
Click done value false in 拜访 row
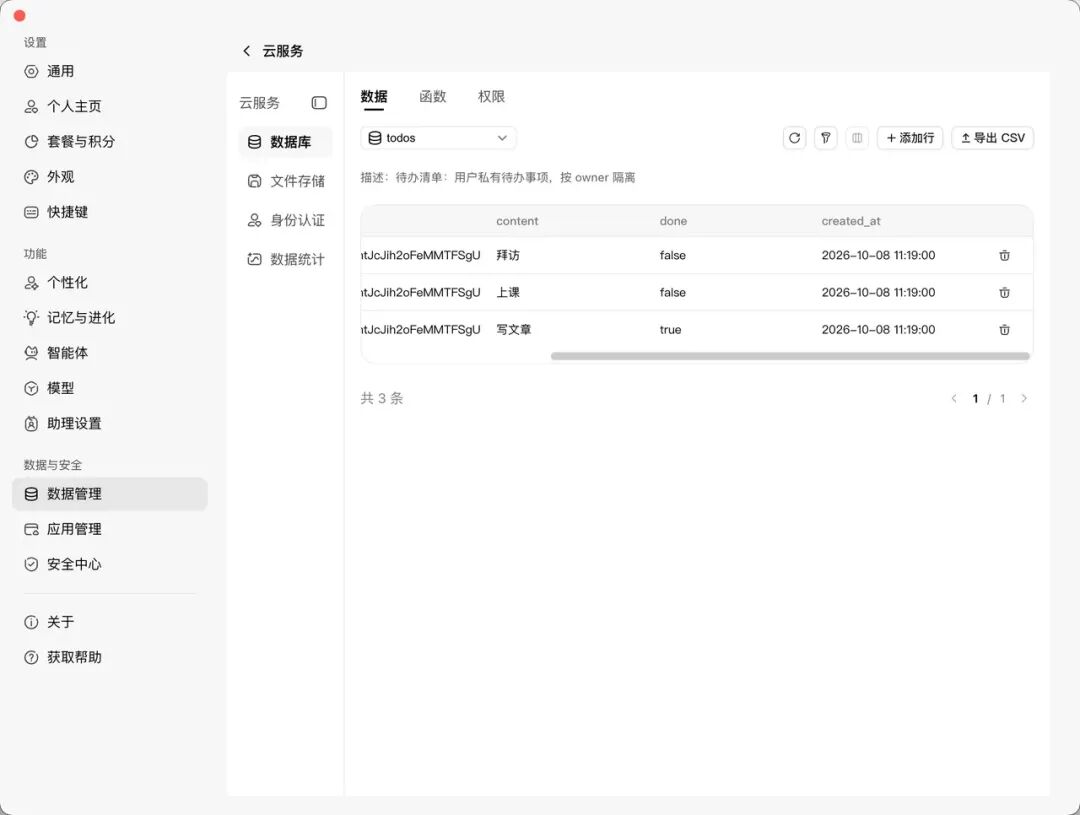672,255
